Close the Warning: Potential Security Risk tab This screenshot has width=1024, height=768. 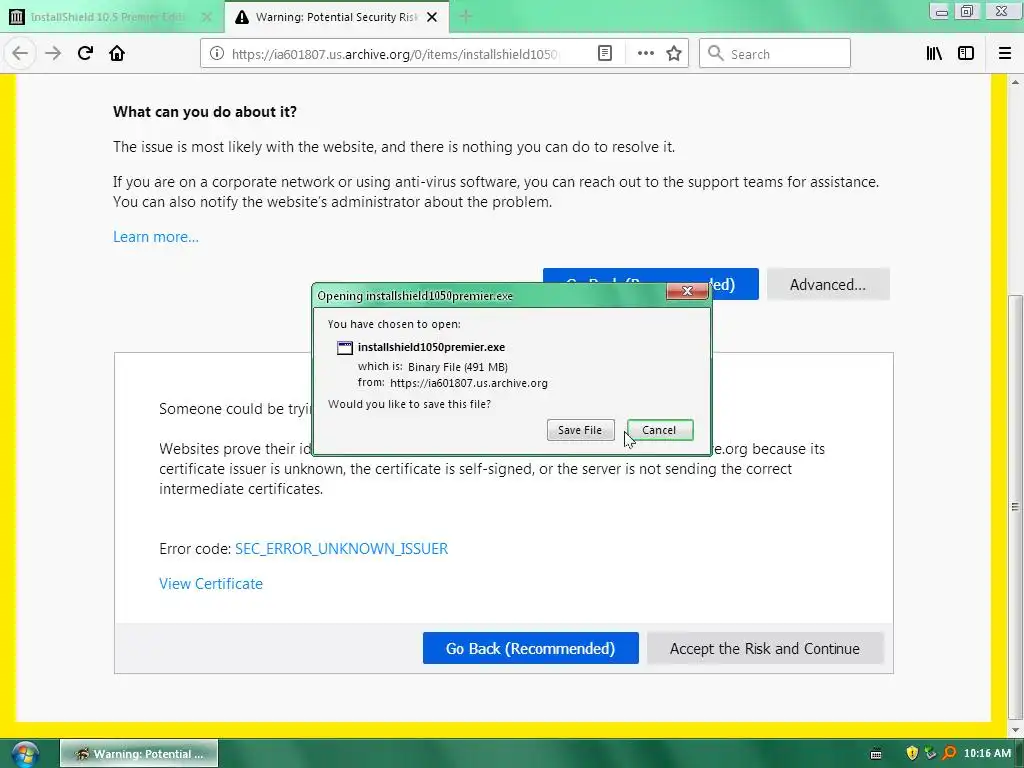point(432,18)
